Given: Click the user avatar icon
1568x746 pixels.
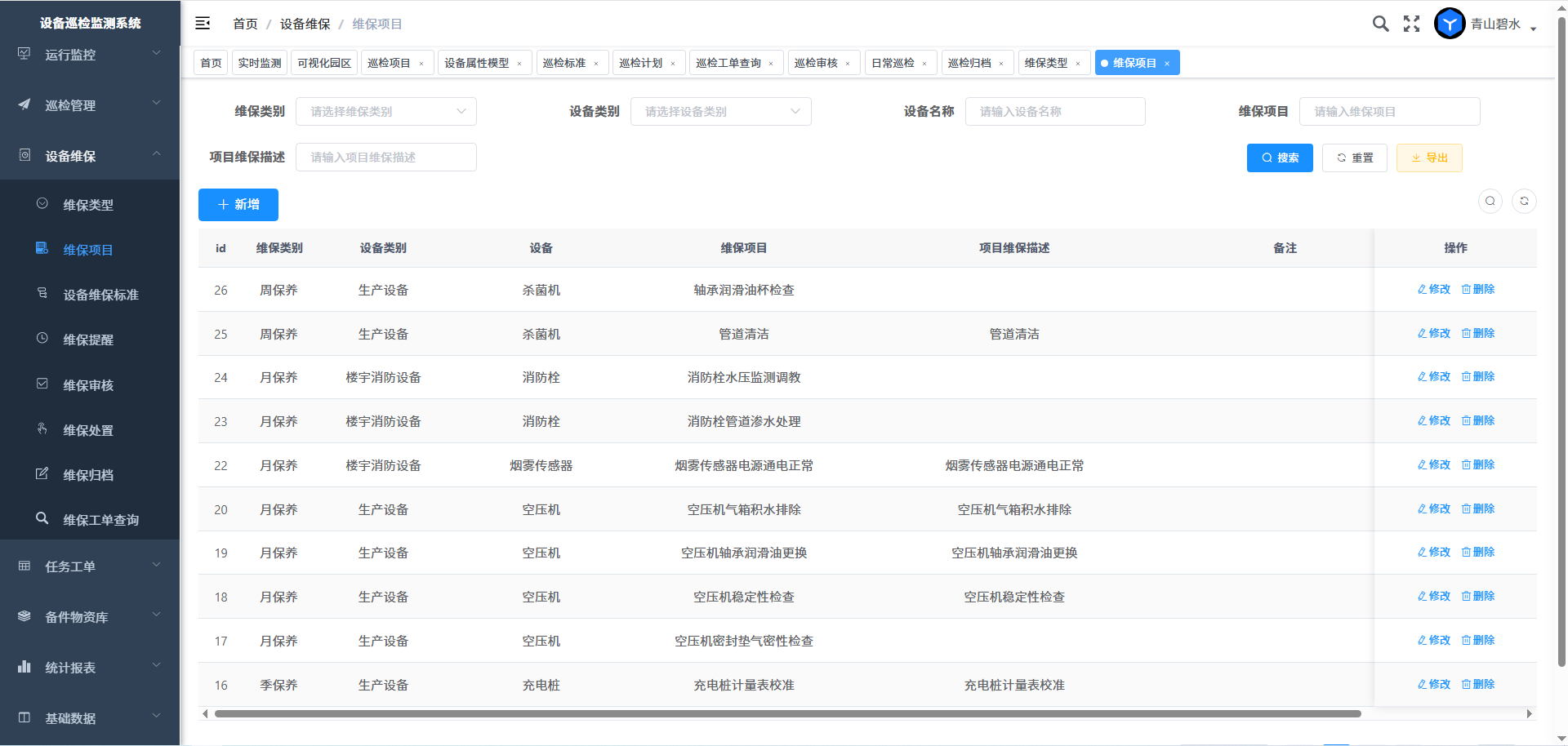Looking at the screenshot, I should (x=1450, y=24).
